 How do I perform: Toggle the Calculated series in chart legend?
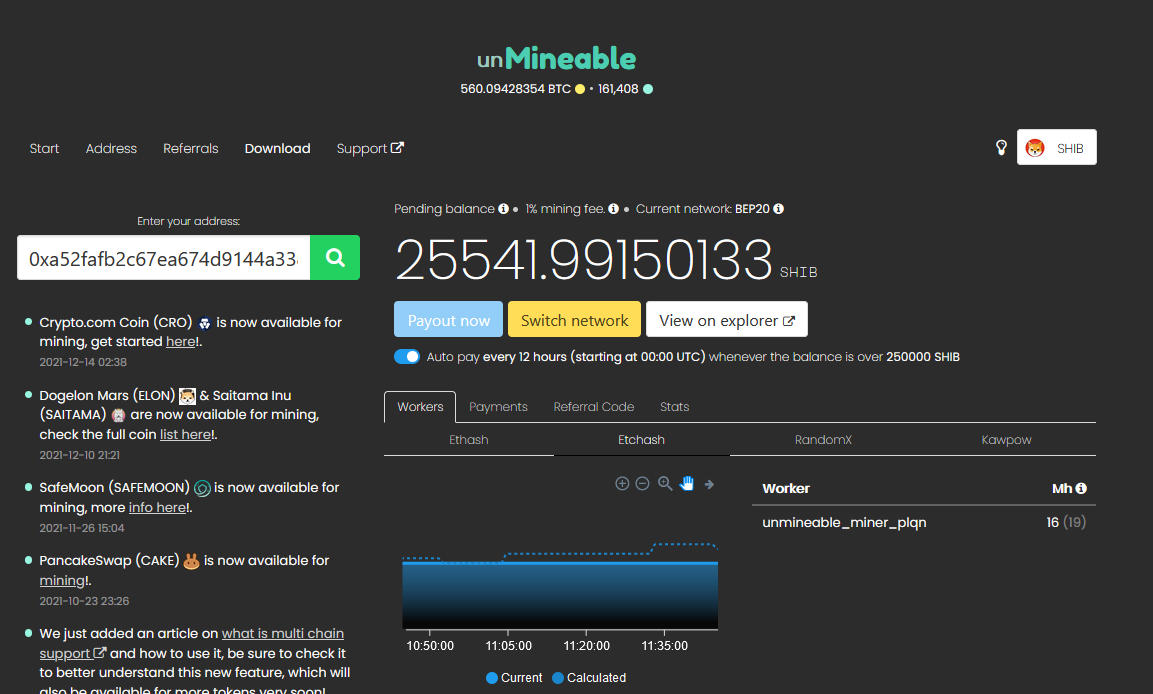click(588, 677)
